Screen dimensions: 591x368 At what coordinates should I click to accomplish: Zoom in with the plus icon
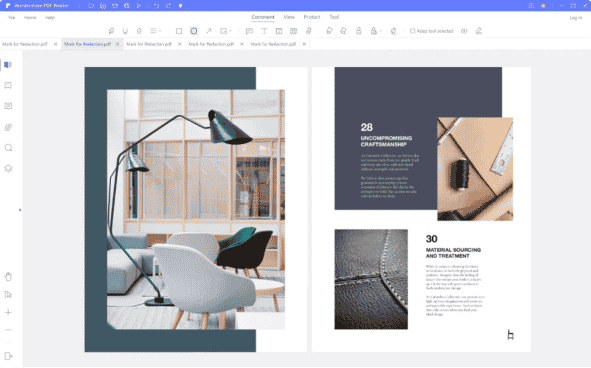[8, 312]
